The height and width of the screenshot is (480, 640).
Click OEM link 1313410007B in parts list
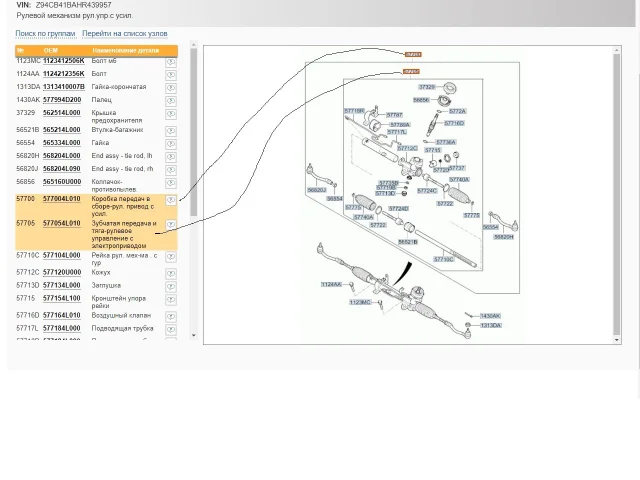click(x=63, y=87)
